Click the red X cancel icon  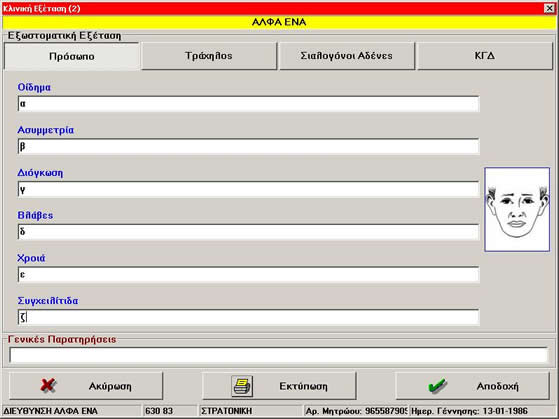[x=48, y=385]
